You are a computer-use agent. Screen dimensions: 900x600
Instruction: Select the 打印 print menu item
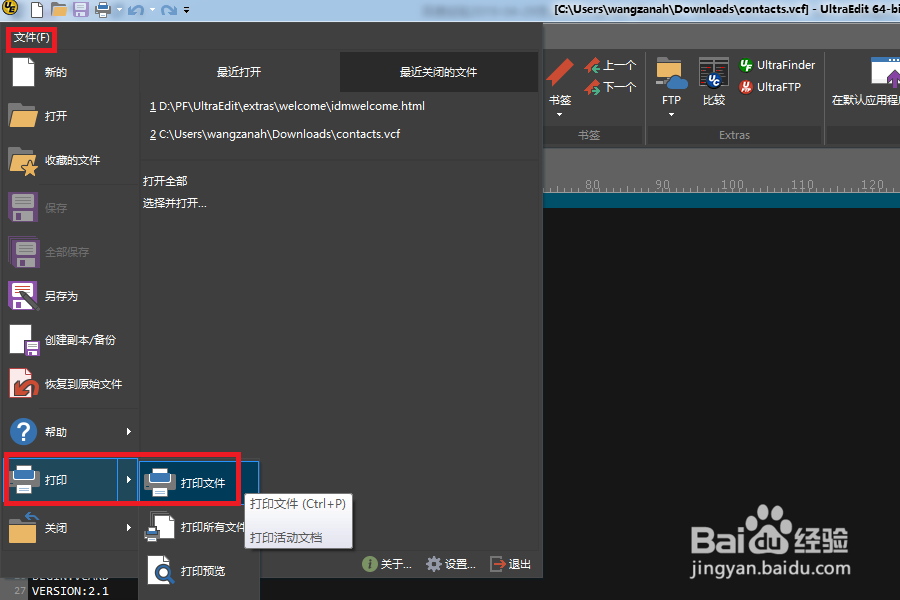point(61,480)
